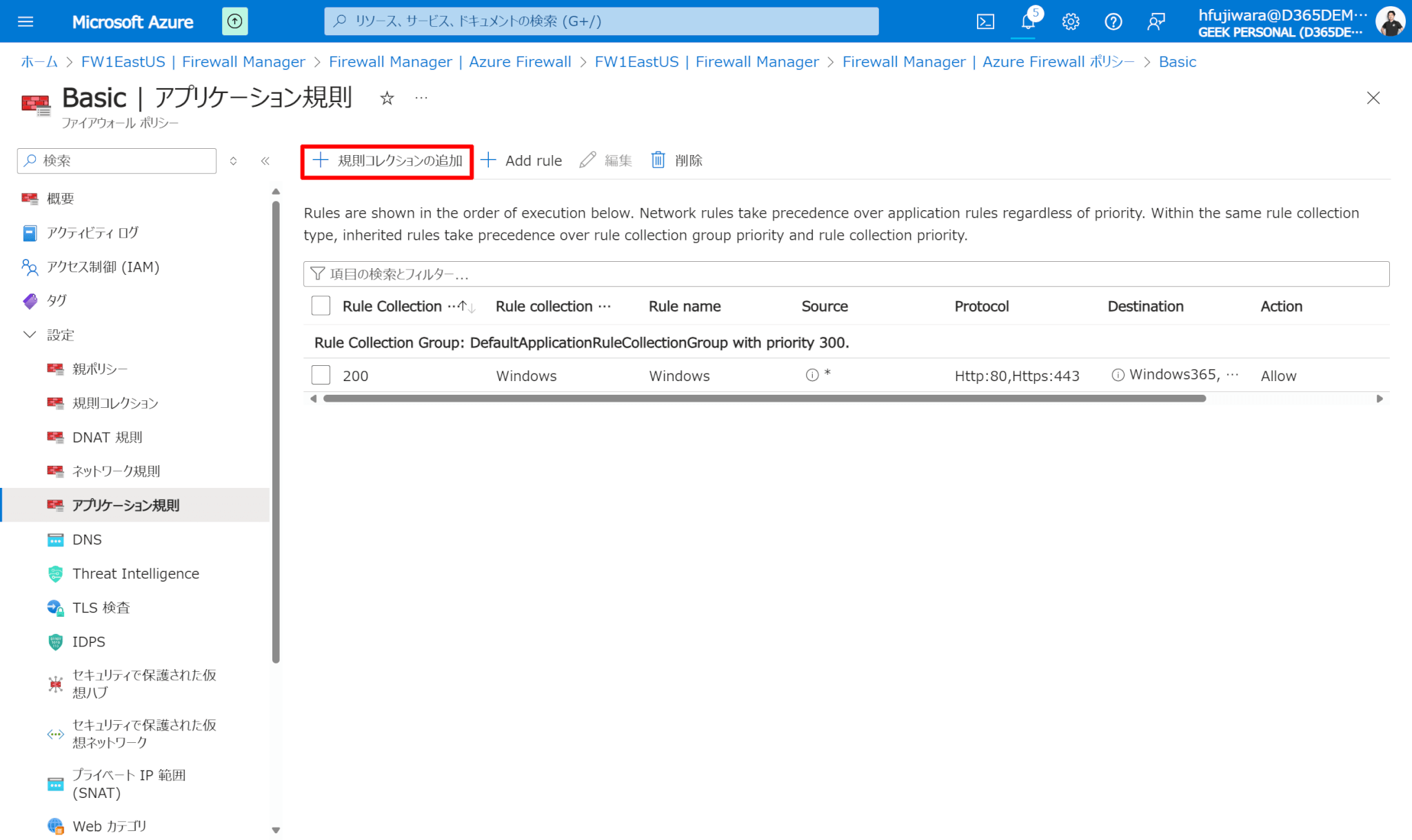Viewport: 1412px width, 840px height.
Task: Open the notifications bell showing 5 alerts
Action: pos(1028,21)
